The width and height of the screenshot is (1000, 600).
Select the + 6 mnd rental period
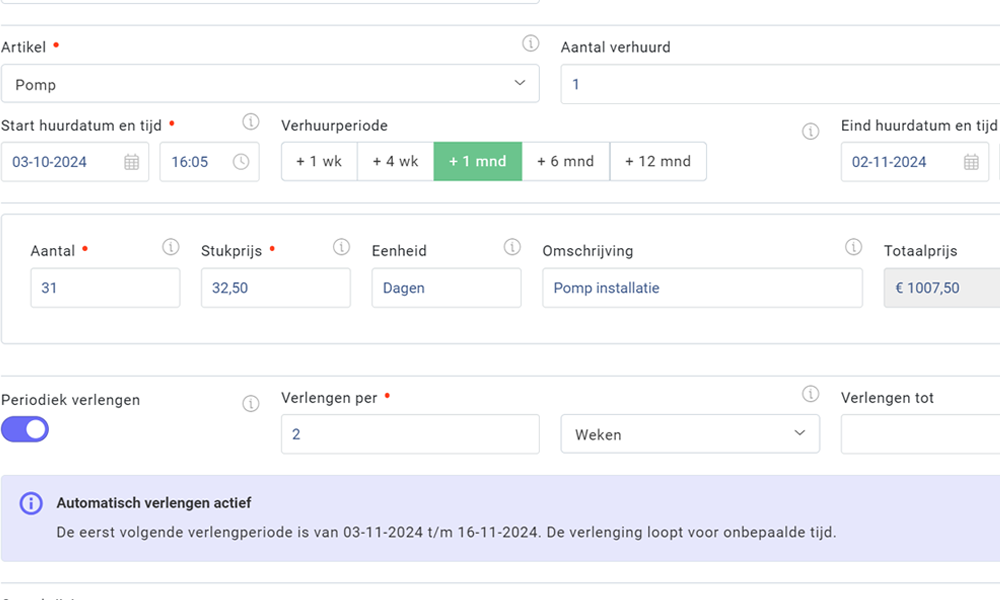(566, 161)
